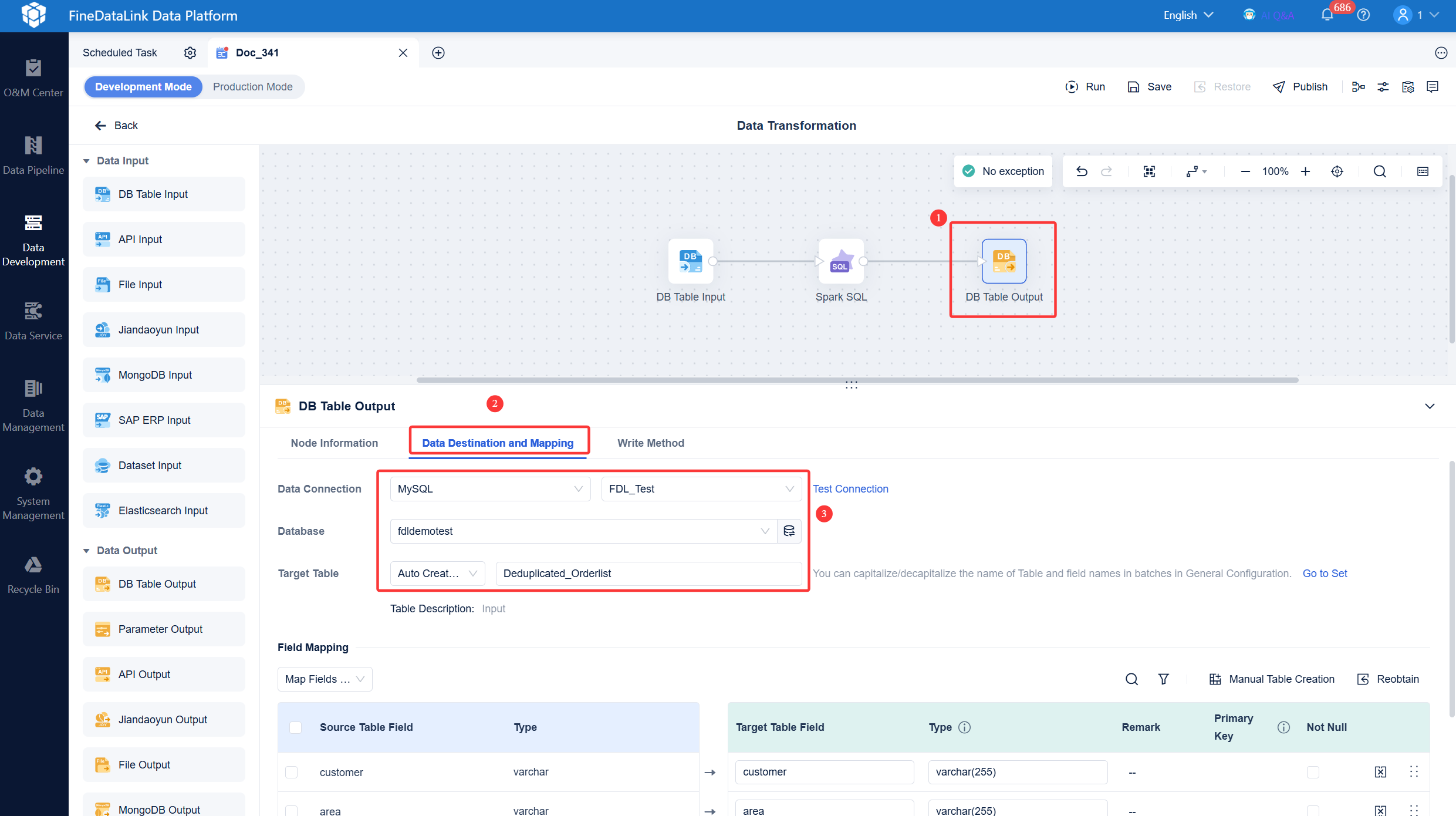The height and width of the screenshot is (816, 1456).
Task: Open the MySQL connection type dropdown
Action: click(x=491, y=489)
